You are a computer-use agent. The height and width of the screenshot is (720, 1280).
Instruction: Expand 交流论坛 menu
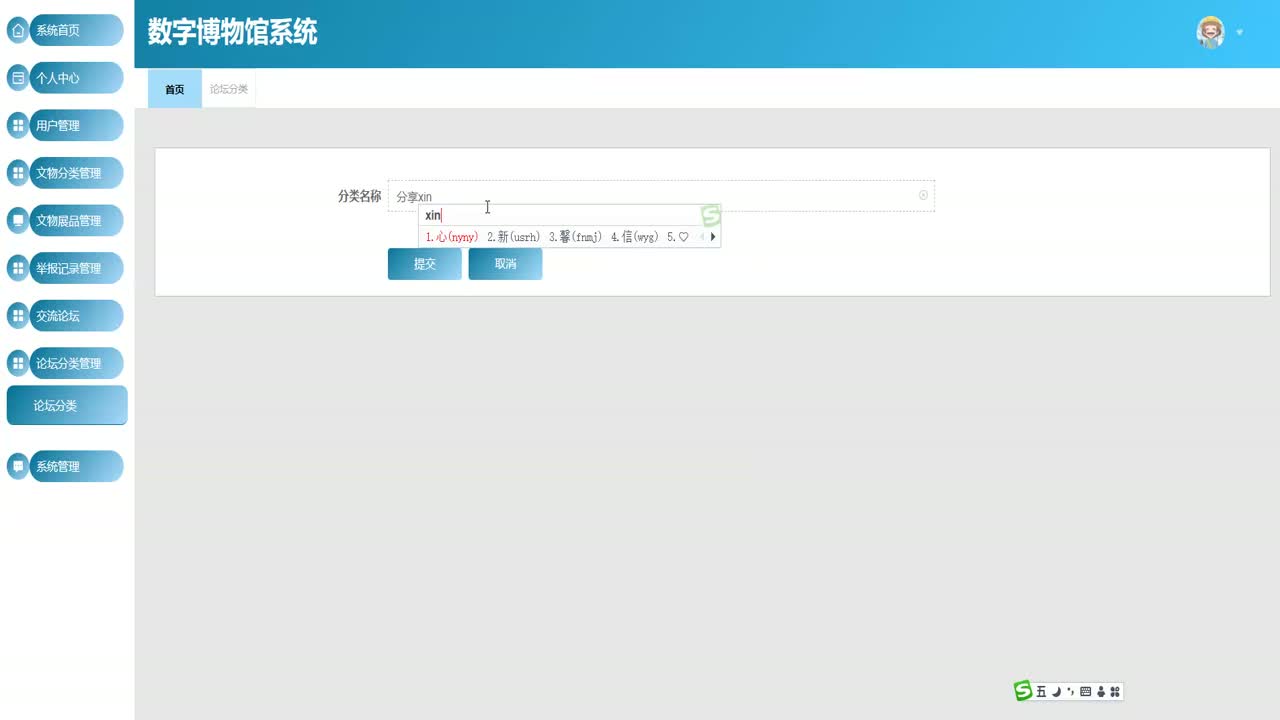coord(76,316)
